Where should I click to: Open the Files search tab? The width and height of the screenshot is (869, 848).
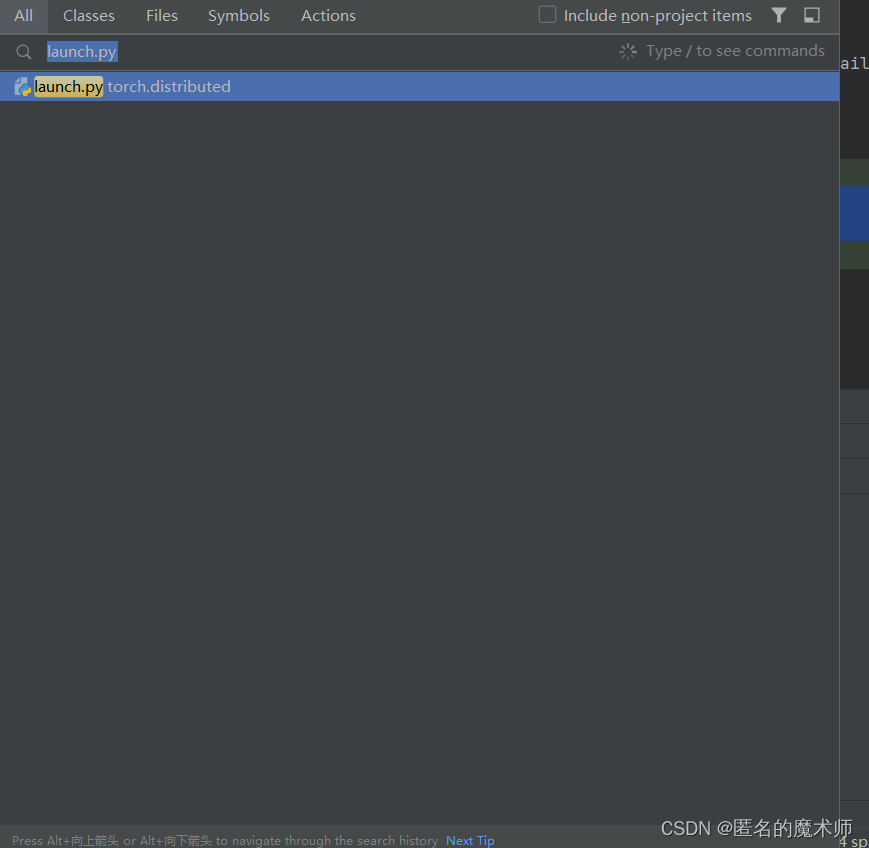pos(161,15)
